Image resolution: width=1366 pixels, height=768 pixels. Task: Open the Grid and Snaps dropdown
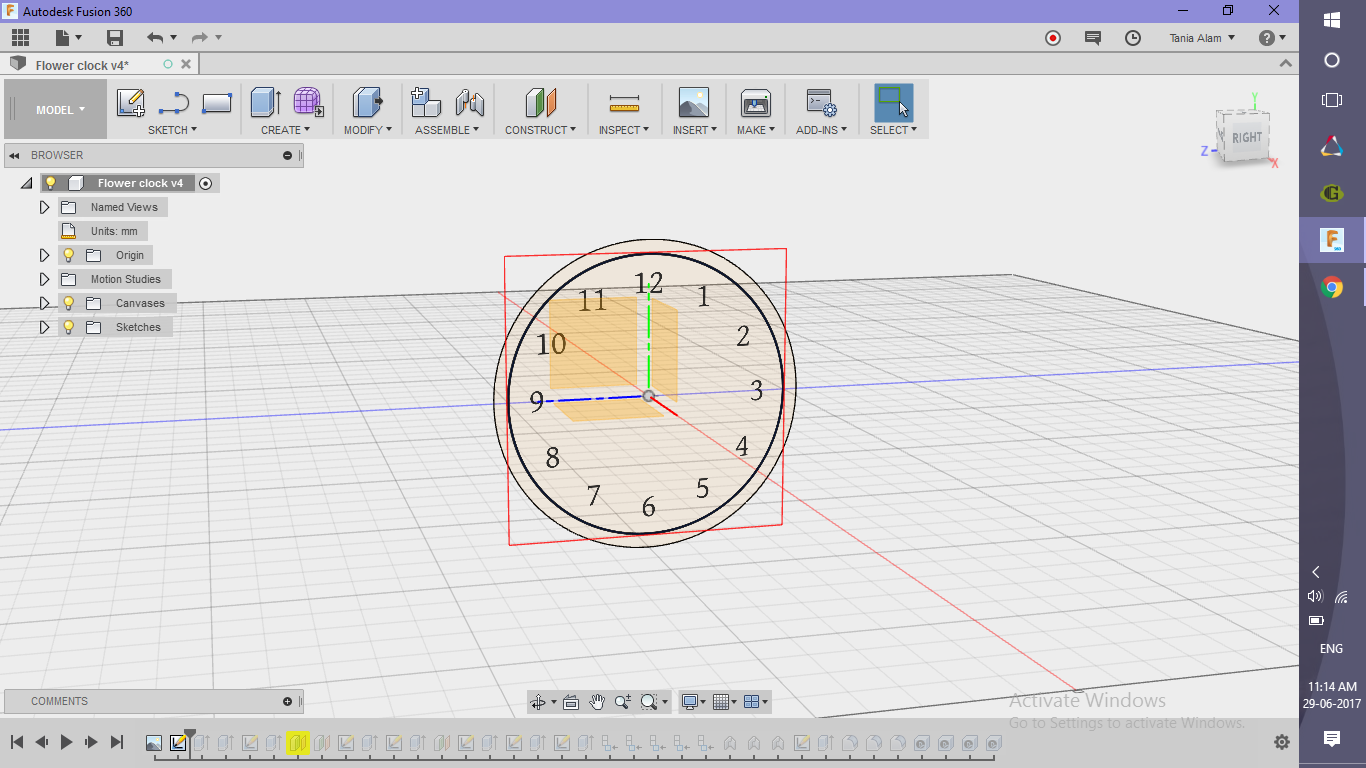click(726, 702)
